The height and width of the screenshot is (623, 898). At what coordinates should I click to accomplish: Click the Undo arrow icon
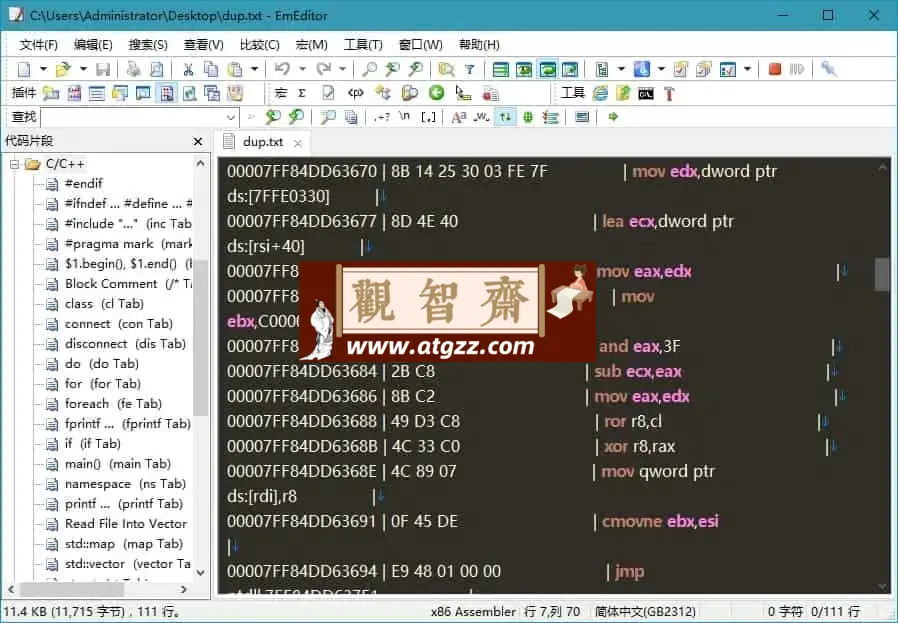point(282,69)
